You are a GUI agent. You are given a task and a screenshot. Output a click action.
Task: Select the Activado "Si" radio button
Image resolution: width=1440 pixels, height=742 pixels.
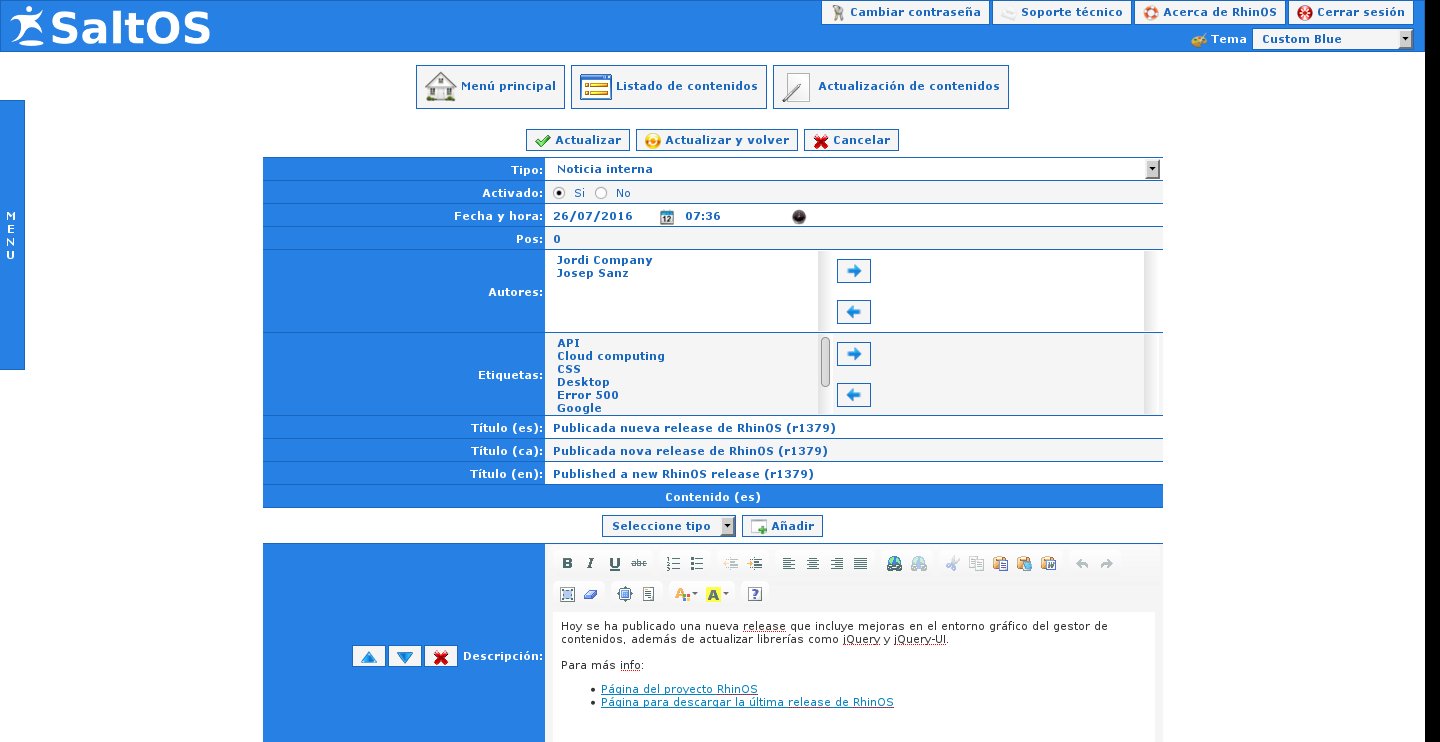pos(559,193)
